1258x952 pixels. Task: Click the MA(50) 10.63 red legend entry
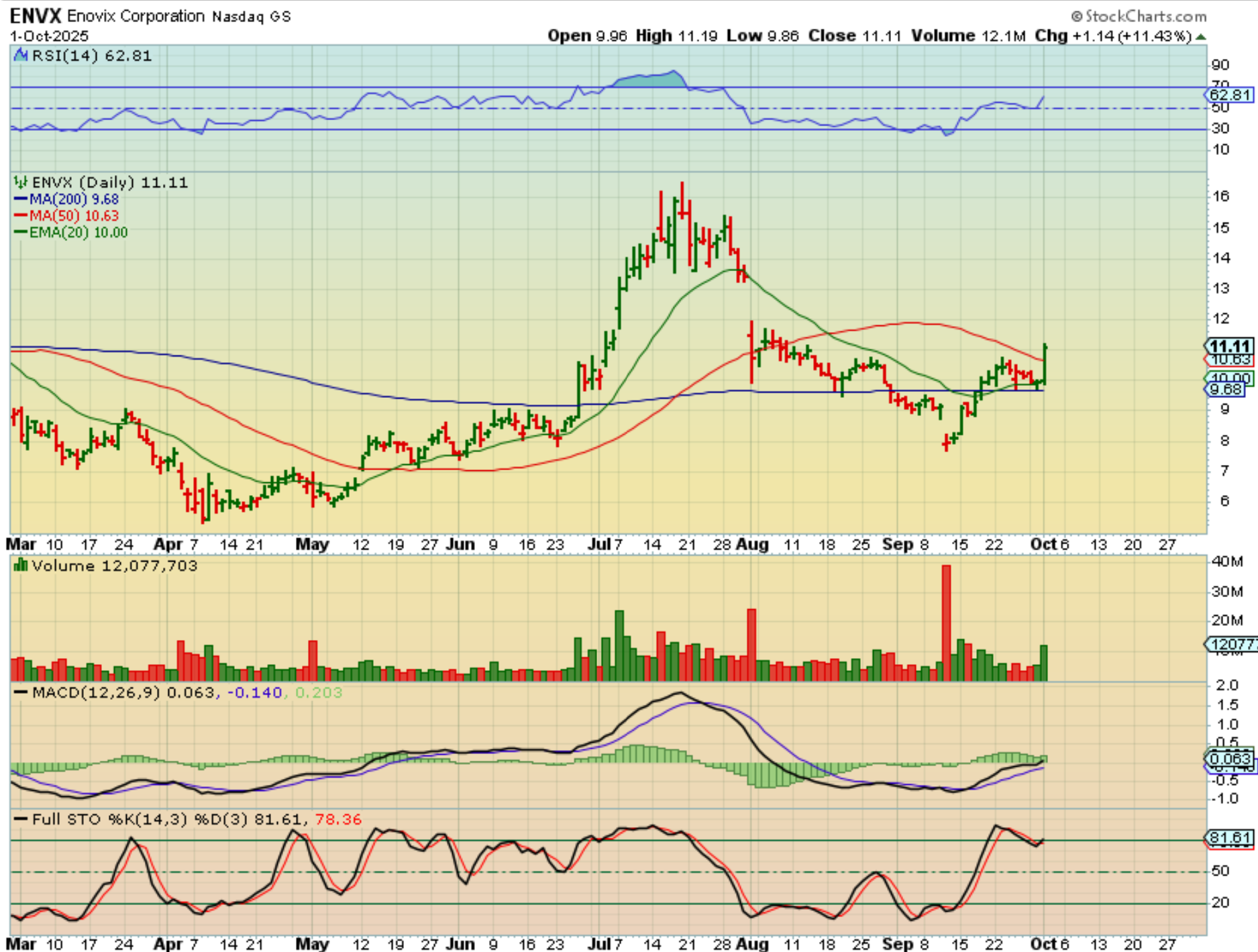pos(66,215)
